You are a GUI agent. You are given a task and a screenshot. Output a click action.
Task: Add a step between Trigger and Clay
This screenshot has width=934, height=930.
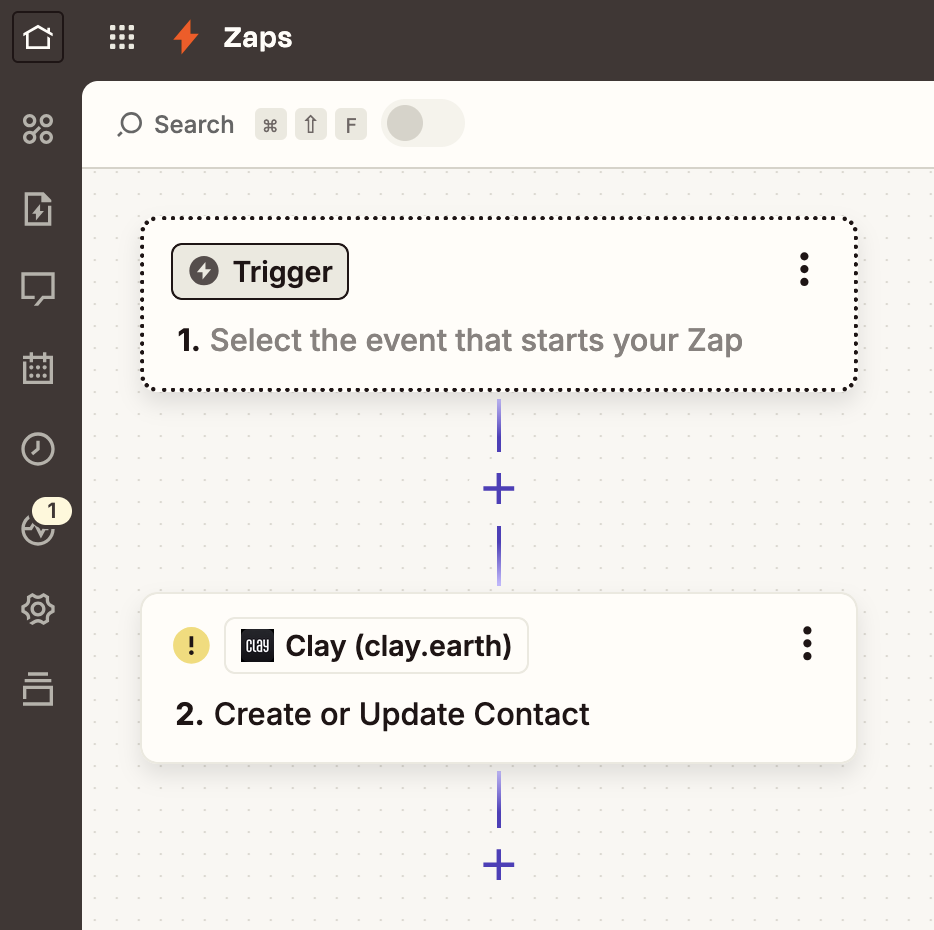click(499, 489)
